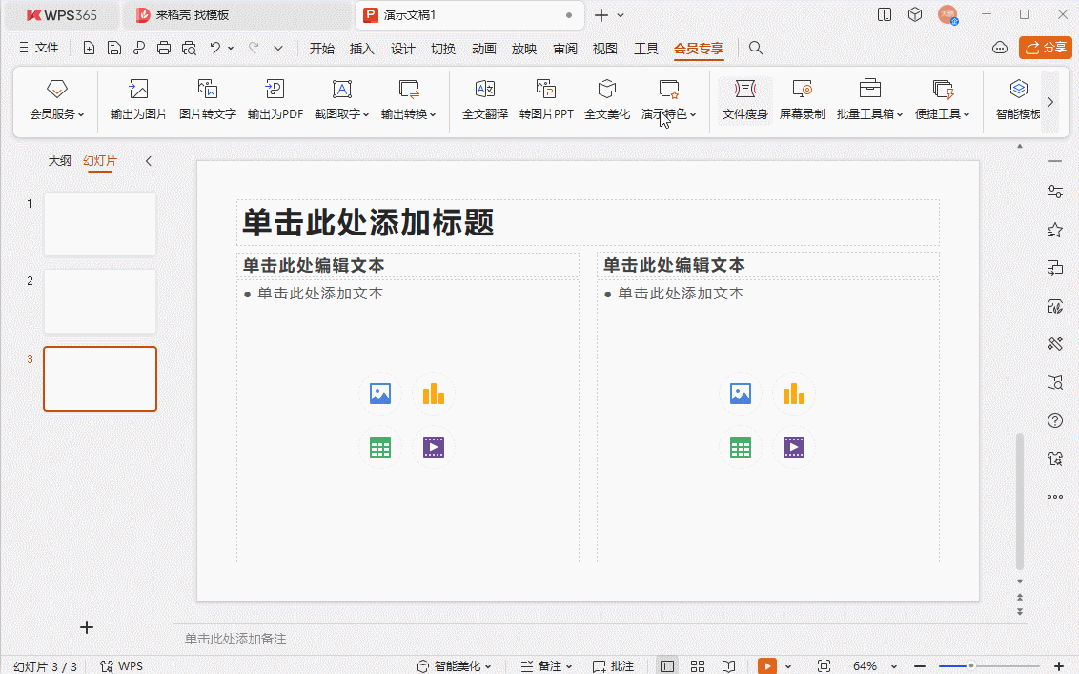Insert video in right placeholder
Viewport: 1079px width, 674px height.
click(x=793, y=447)
